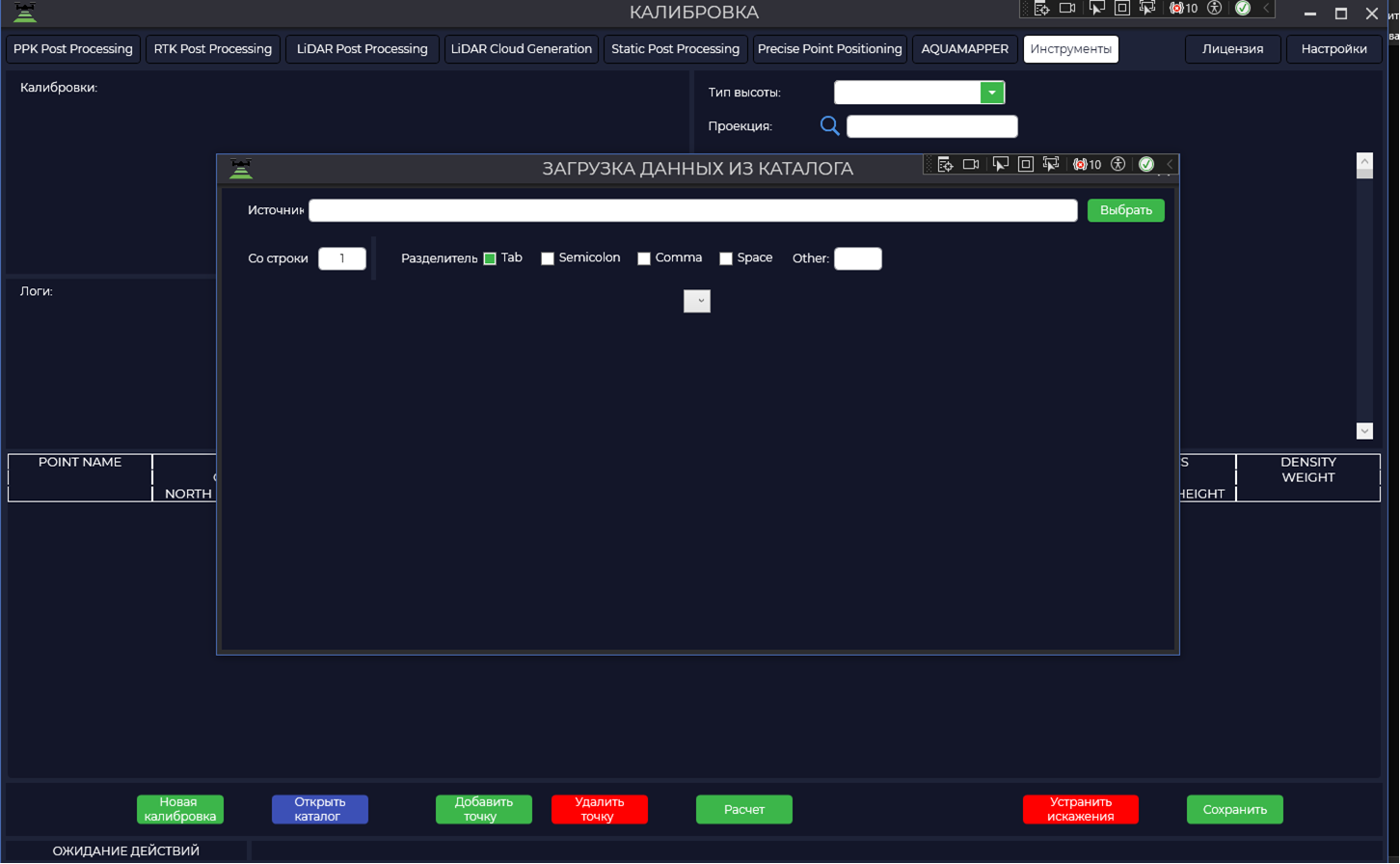Viewport: 1400px width, 864px height.
Task: Click the projection search magnifier icon
Action: tap(829, 125)
